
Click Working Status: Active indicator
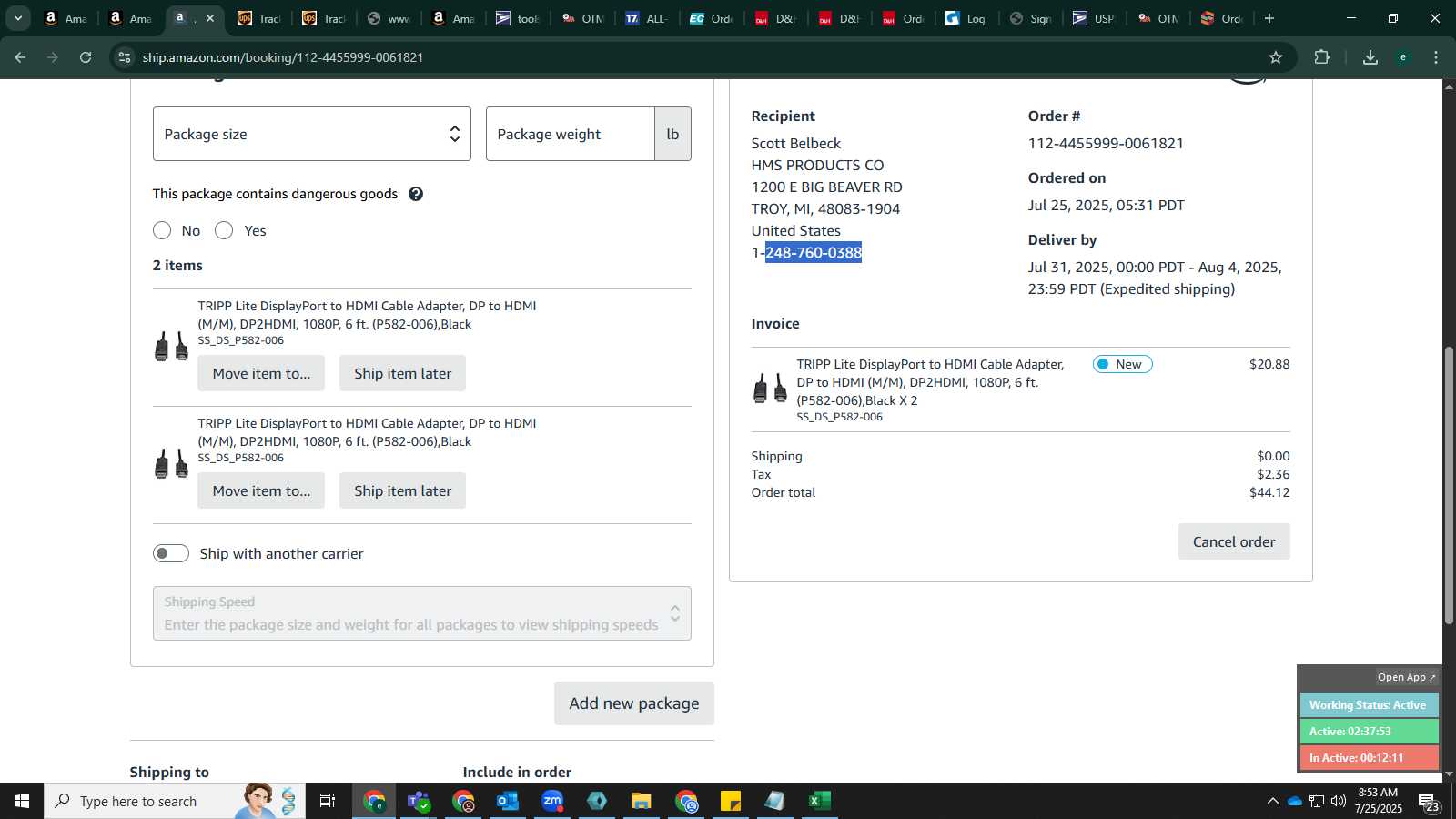coord(1369,705)
